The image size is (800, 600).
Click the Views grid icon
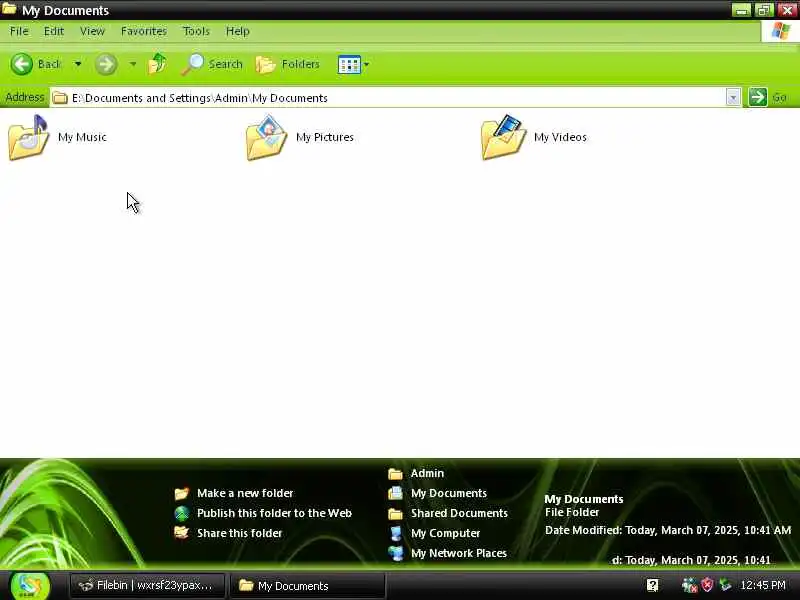[x=349, y=65]
